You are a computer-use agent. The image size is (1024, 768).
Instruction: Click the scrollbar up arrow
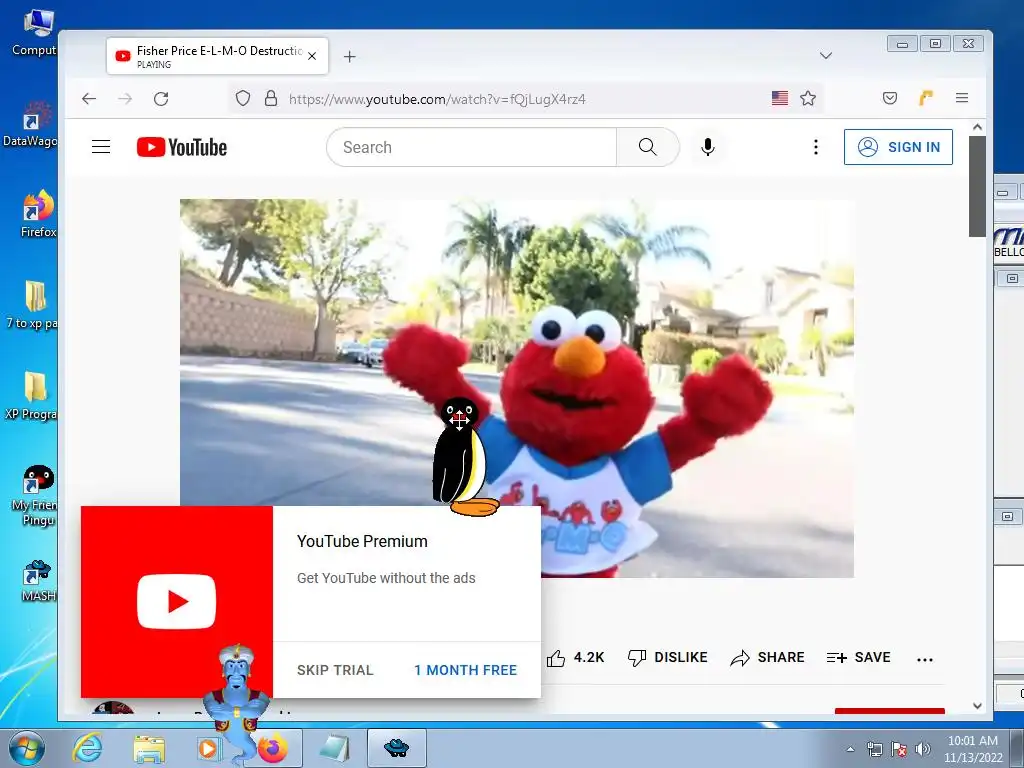977,127
